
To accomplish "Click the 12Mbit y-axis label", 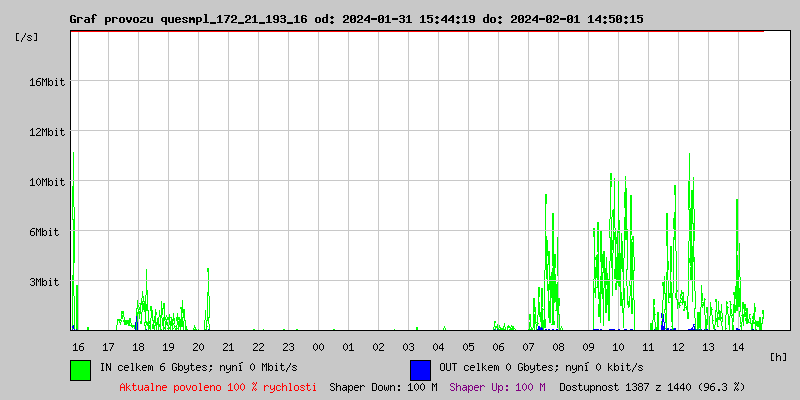I will tap(47, 132).
